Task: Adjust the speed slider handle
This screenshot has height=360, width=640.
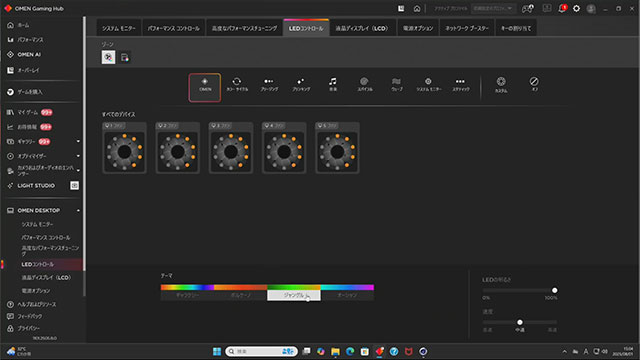Action: (520, 322)
